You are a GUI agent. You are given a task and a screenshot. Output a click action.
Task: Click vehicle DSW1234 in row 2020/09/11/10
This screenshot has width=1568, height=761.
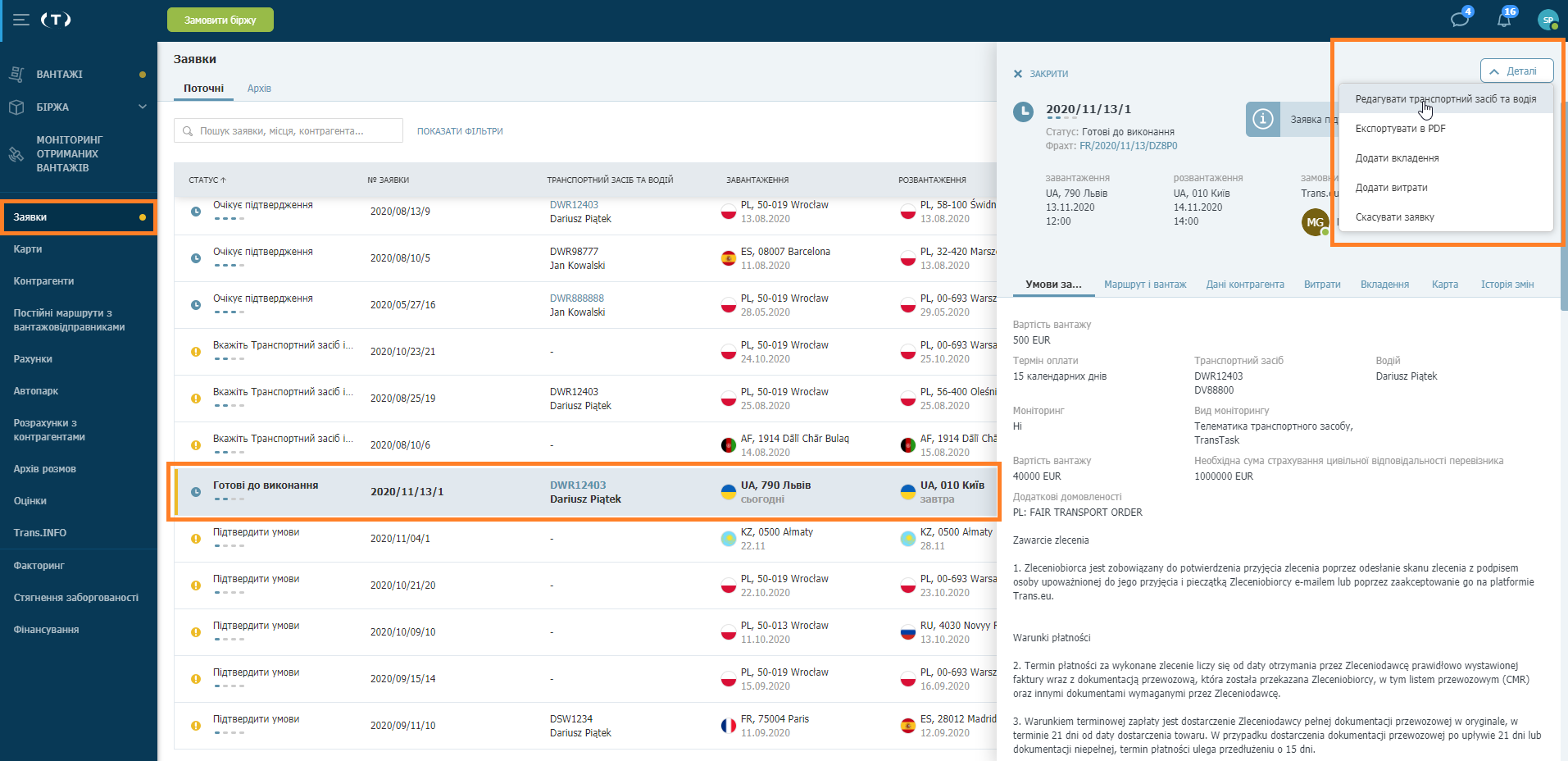coord(571,719)
